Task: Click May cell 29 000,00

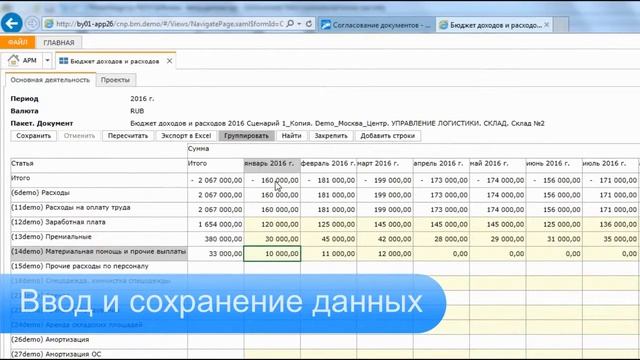Action: (497, 239)
